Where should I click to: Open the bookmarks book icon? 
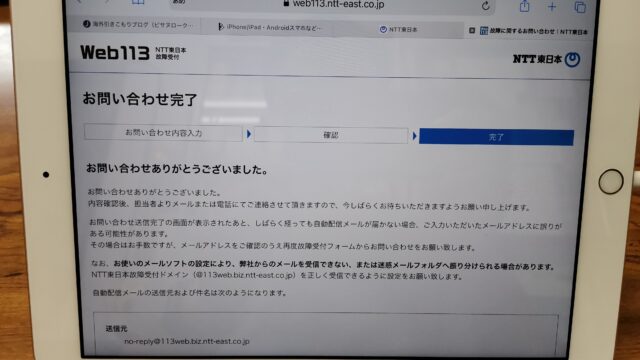point(138,2)
